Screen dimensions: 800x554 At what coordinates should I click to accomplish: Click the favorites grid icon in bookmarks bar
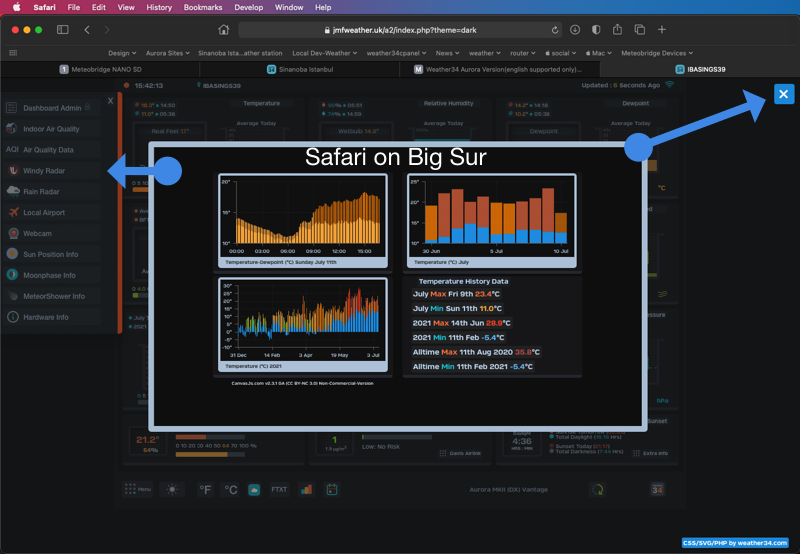13,53
